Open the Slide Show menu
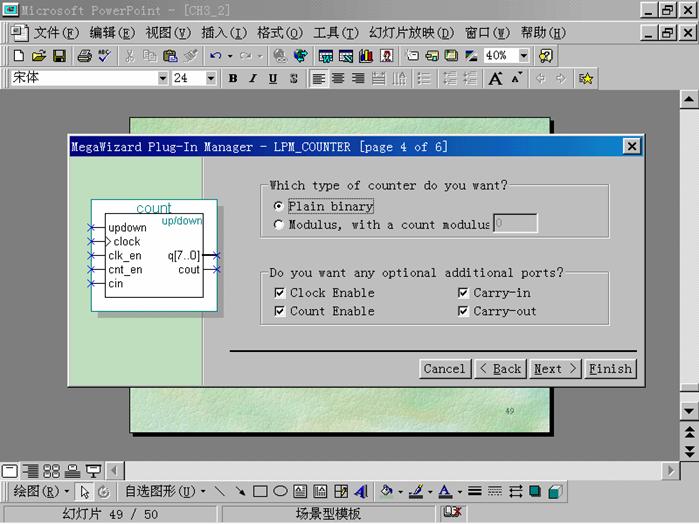The image size is (699, 524). [411, 33]
